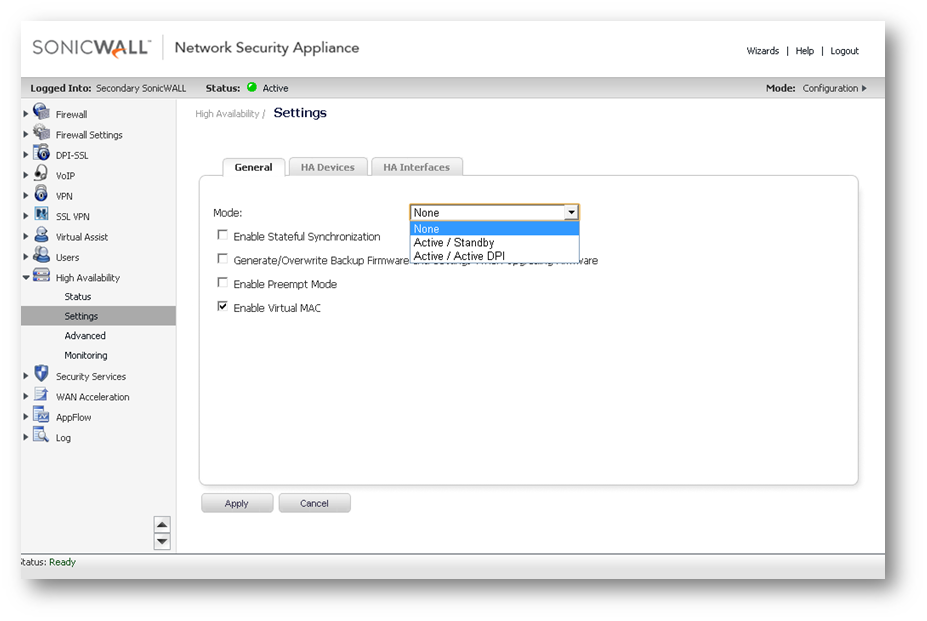The width and height of the screenshot is (927, 621).
Task: Open the HA Interfaces tab
Action: (416, 167)
